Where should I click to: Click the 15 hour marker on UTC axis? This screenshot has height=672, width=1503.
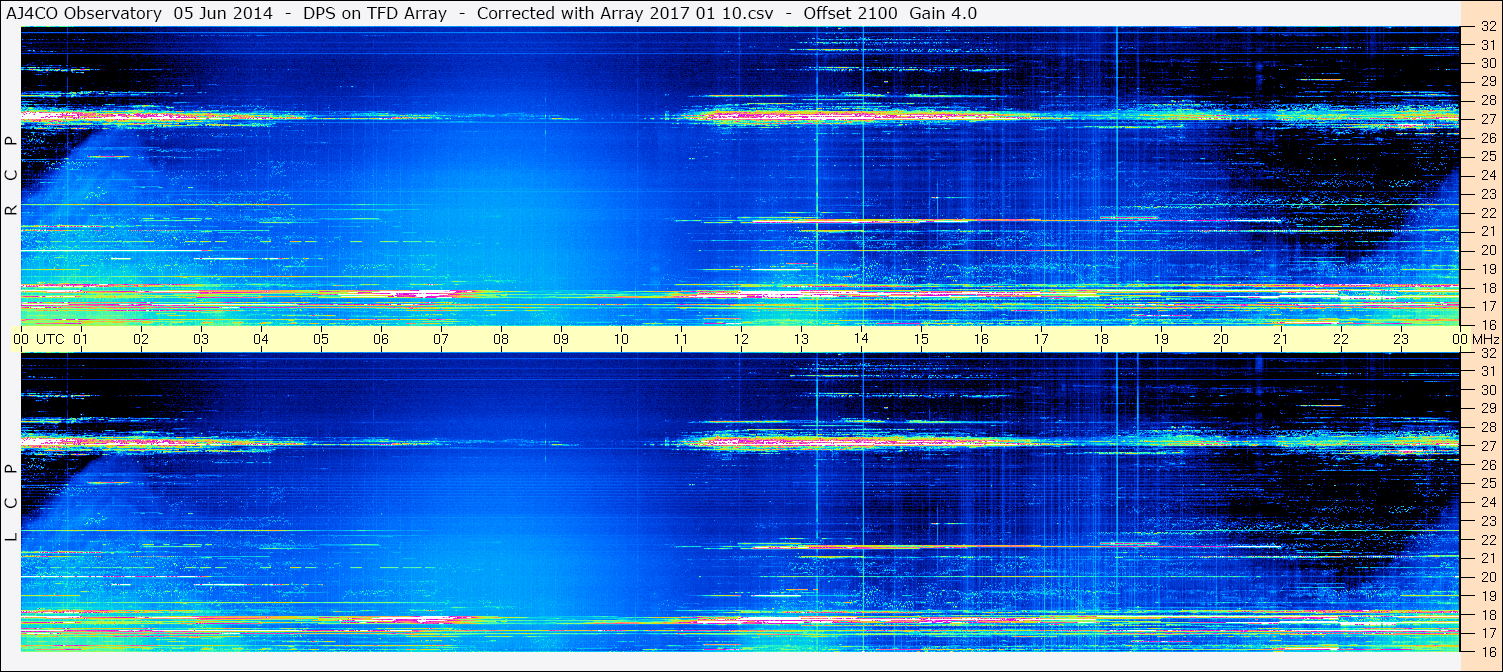[x=921, y=339]
